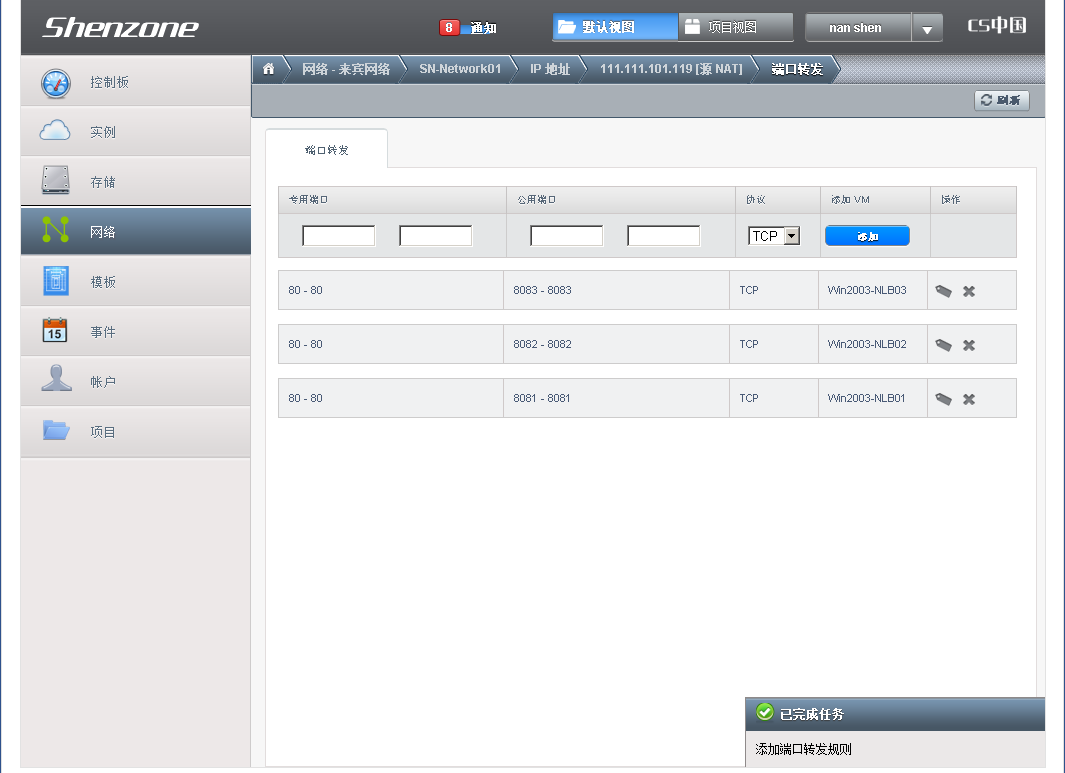The width and height of the screenshot is (1065, 773).
Task: Open the nan shen user dropdown arrow
Action: click(927, 29)
